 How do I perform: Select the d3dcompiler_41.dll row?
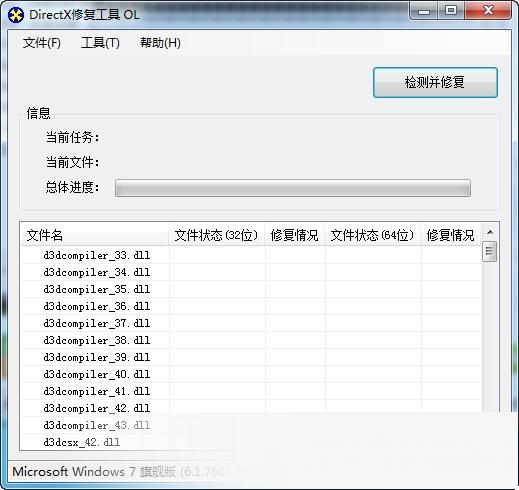click(x=251, y=391)
